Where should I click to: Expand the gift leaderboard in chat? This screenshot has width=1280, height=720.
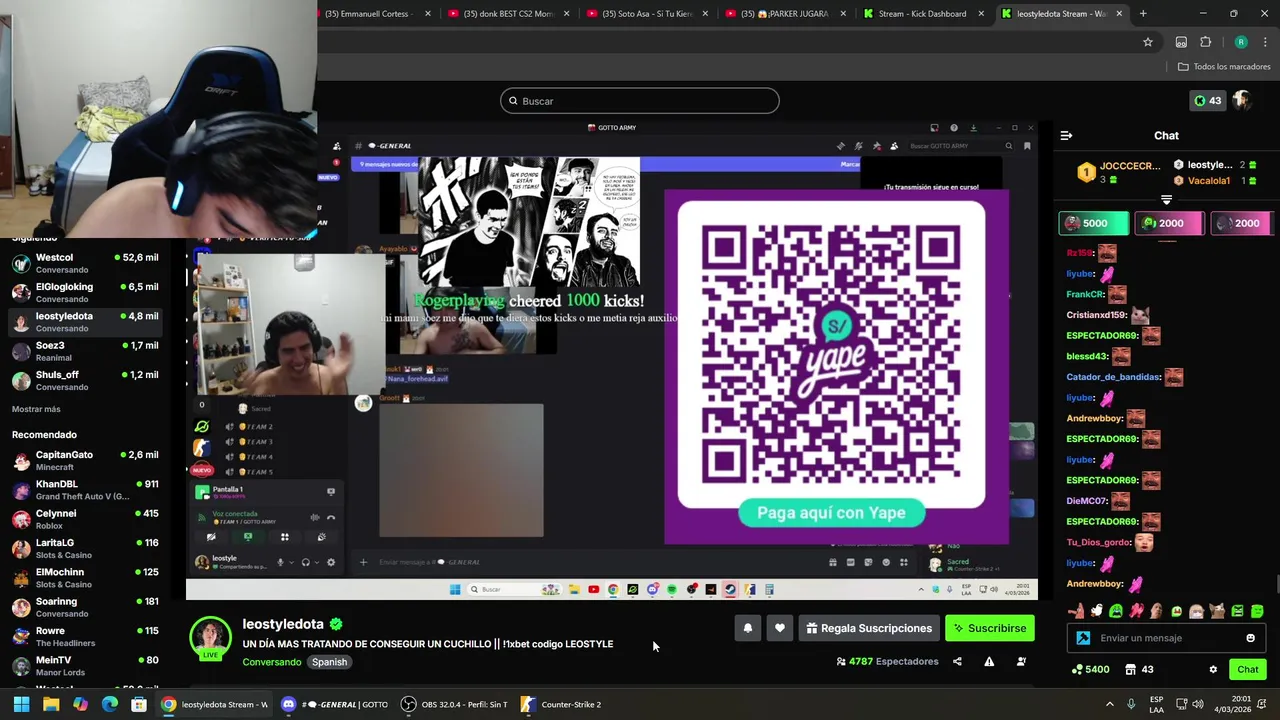(1166, 200)
